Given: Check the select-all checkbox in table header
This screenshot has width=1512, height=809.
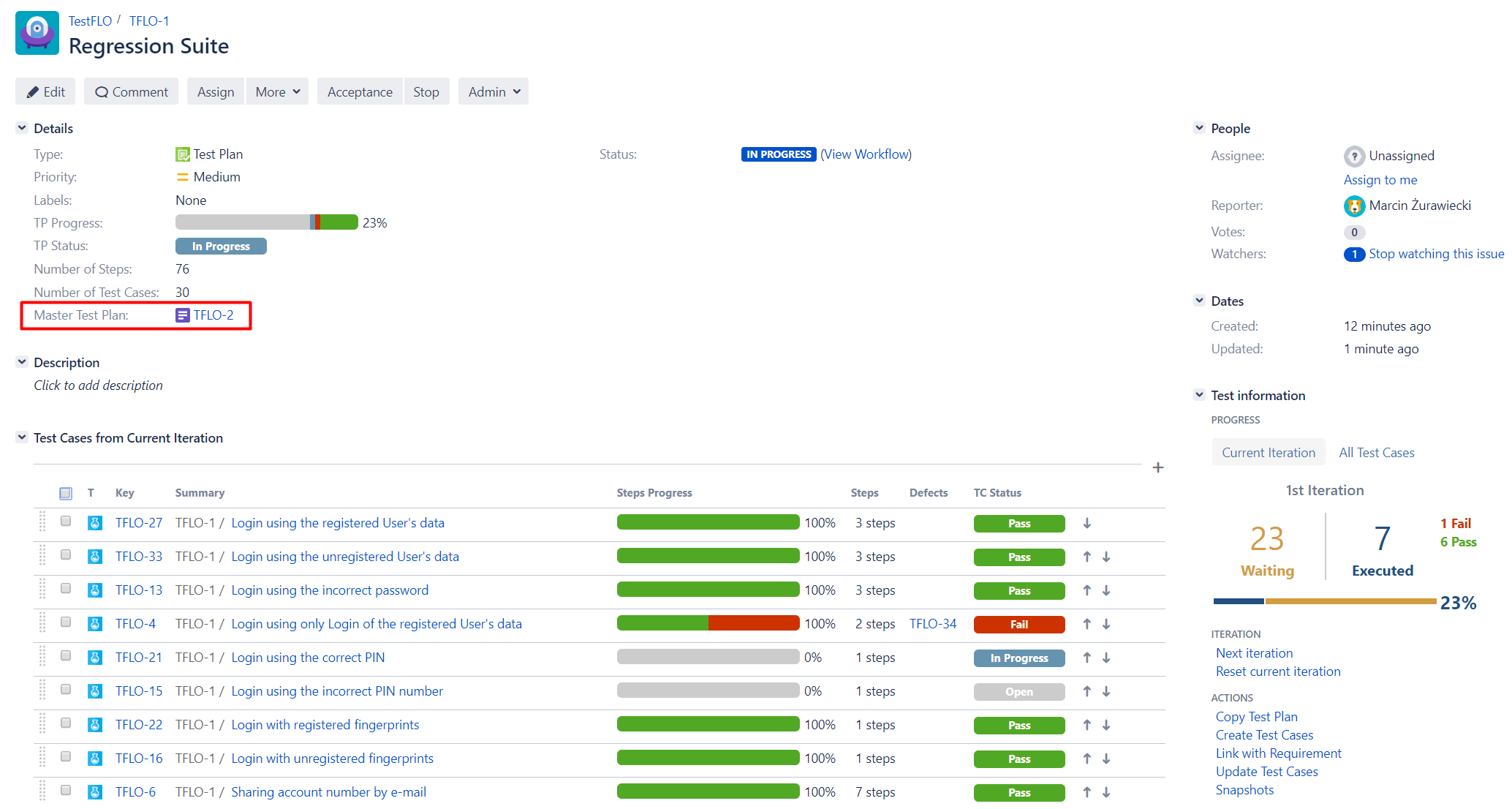Looking at the screenshot, I should [x=66, y=493].
